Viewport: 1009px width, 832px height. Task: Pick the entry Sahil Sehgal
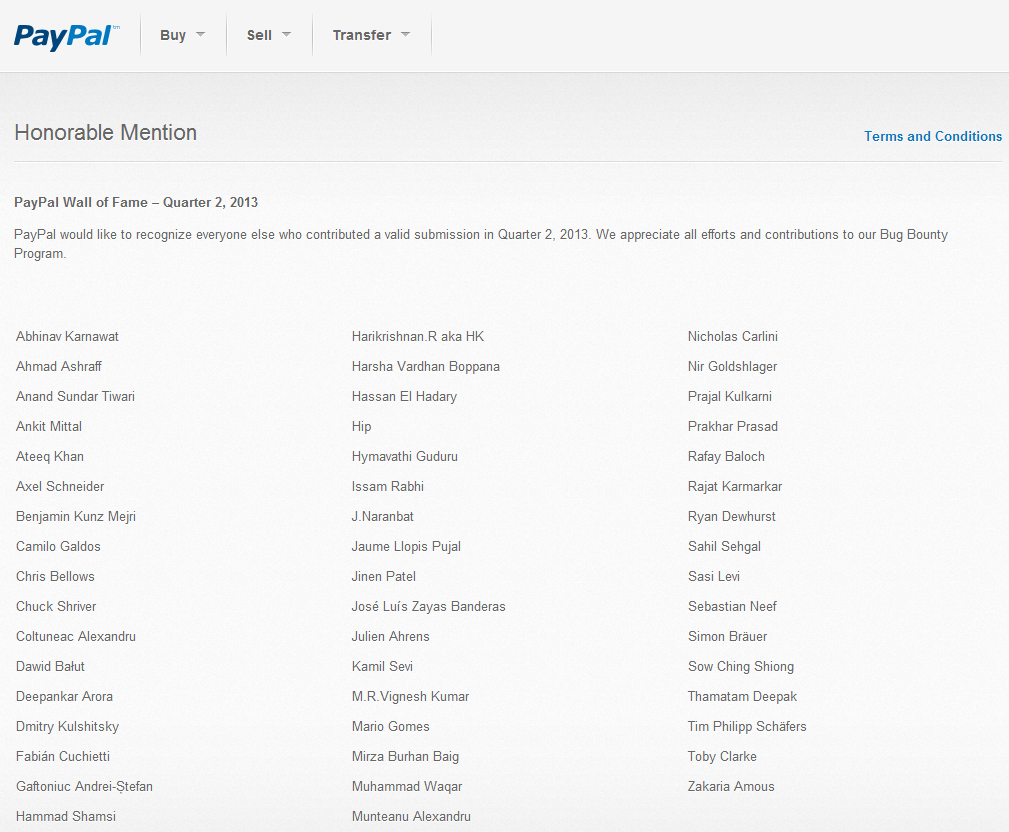725,546
